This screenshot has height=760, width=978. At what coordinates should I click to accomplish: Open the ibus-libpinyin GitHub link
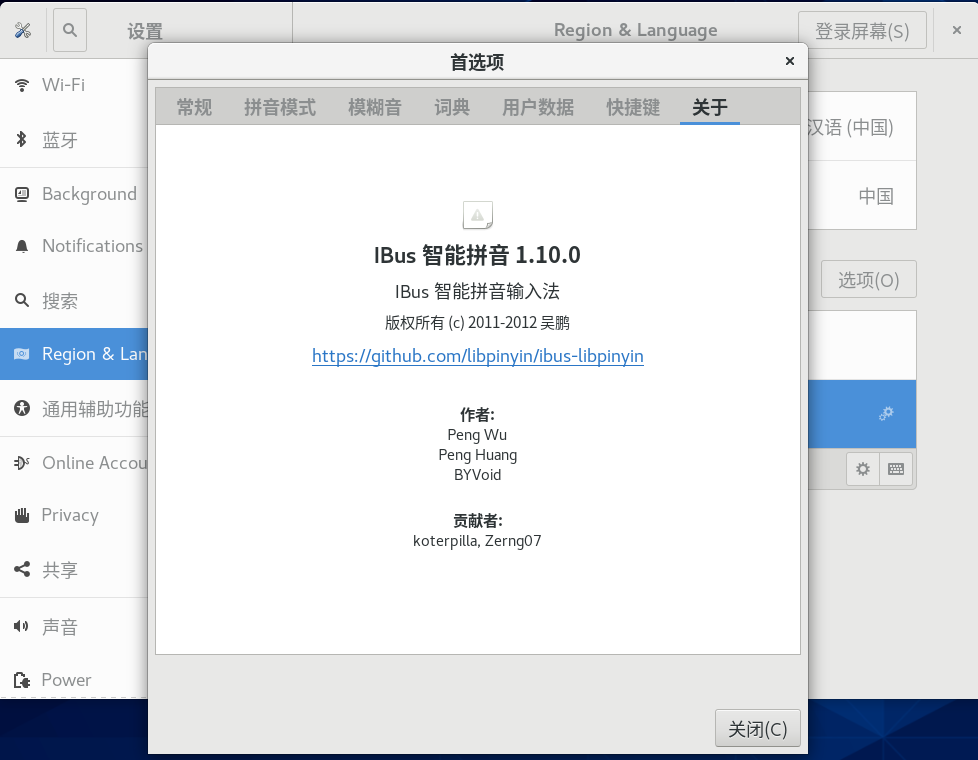[x=478, y=356]
